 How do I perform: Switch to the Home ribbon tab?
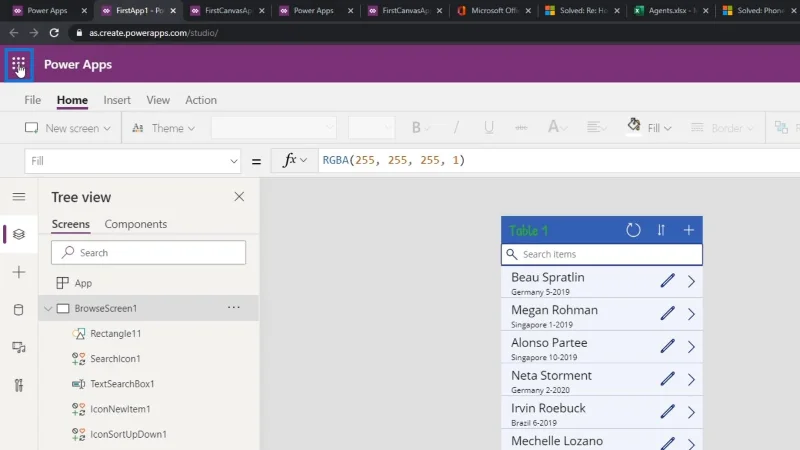coord(72,100)
